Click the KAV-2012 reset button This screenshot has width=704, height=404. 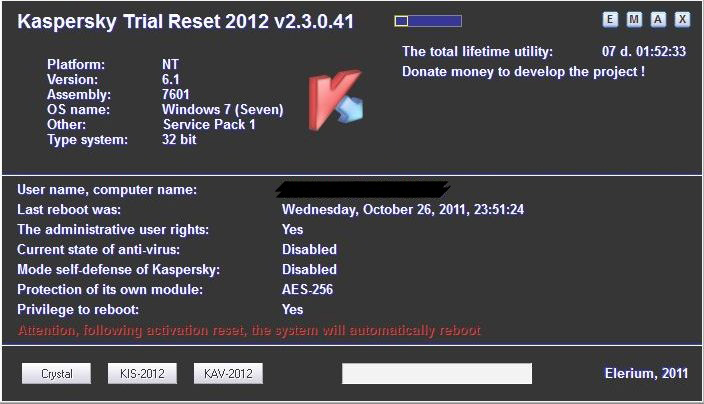point(227,374)
